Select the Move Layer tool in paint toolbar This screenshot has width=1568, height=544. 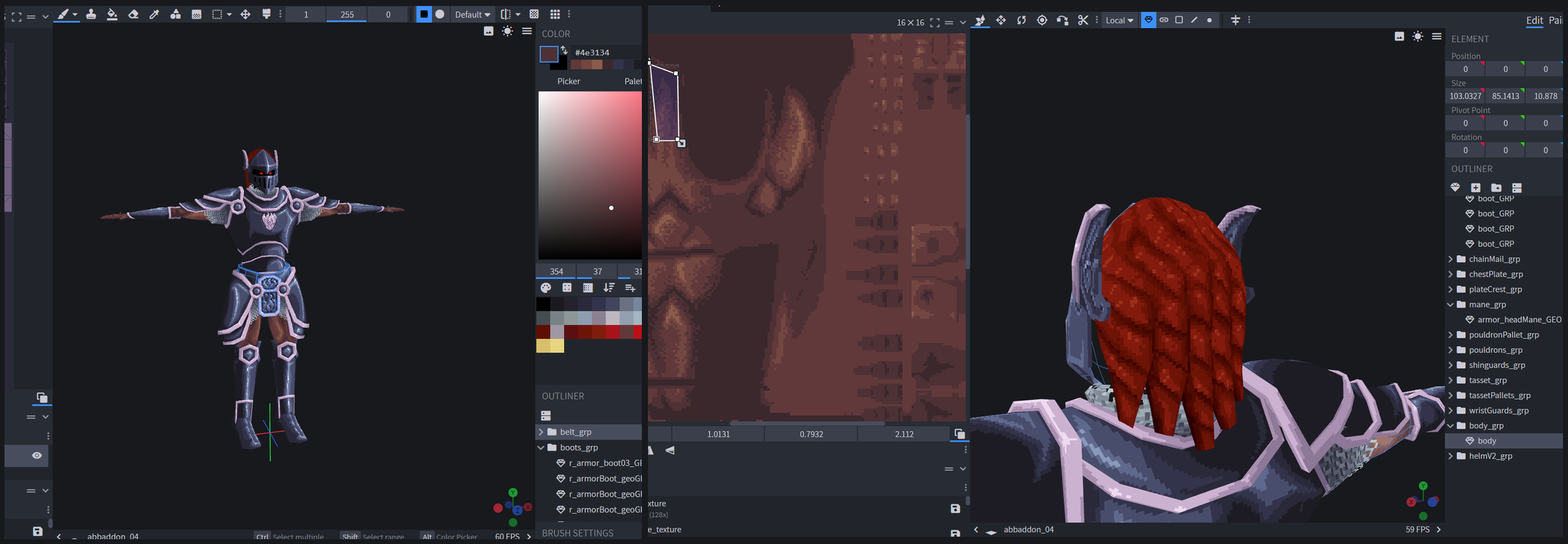(x=245, y=14)
